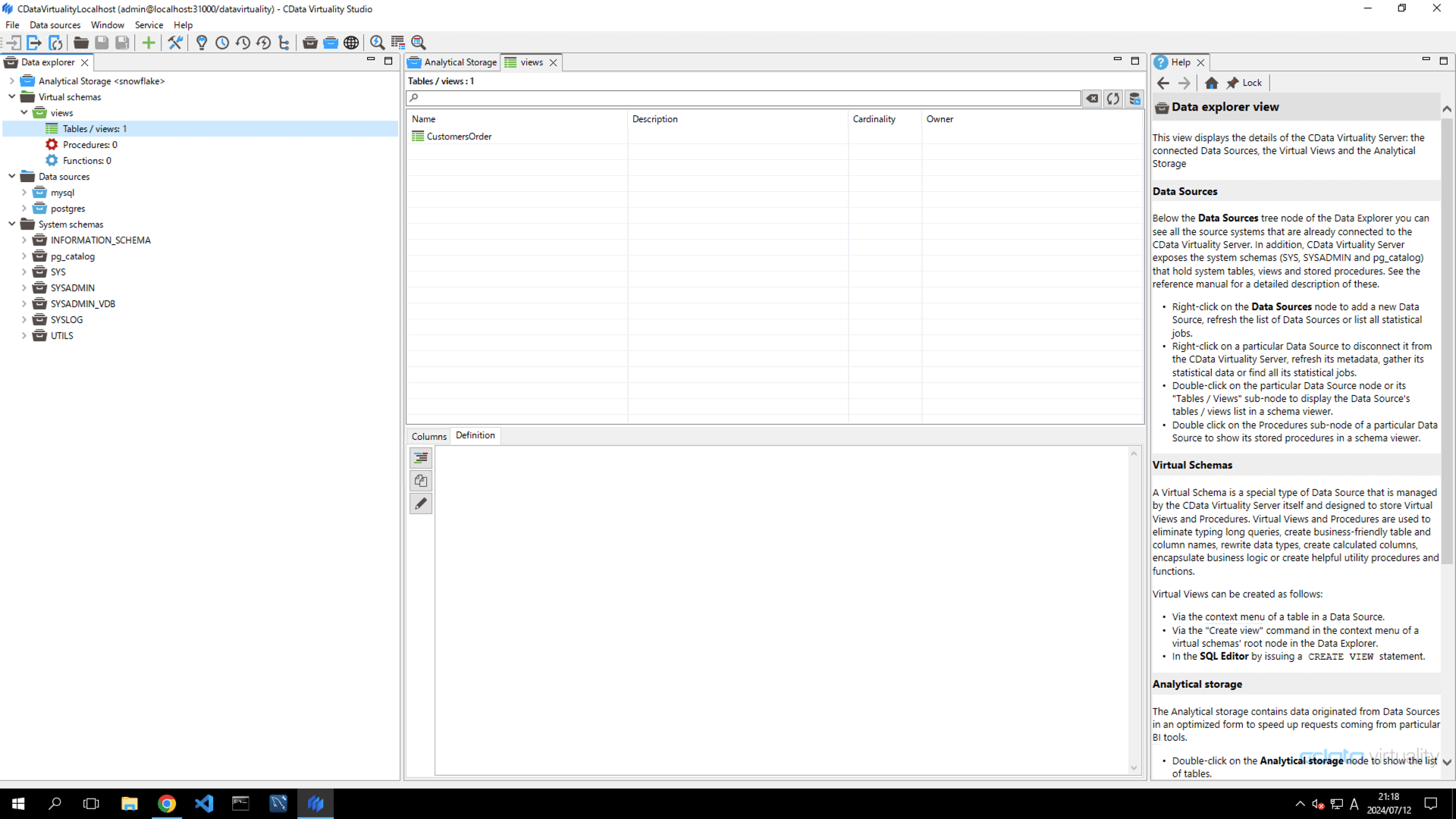
Task: Click the Home icon in the Help panel
Action: (1212, 83)
